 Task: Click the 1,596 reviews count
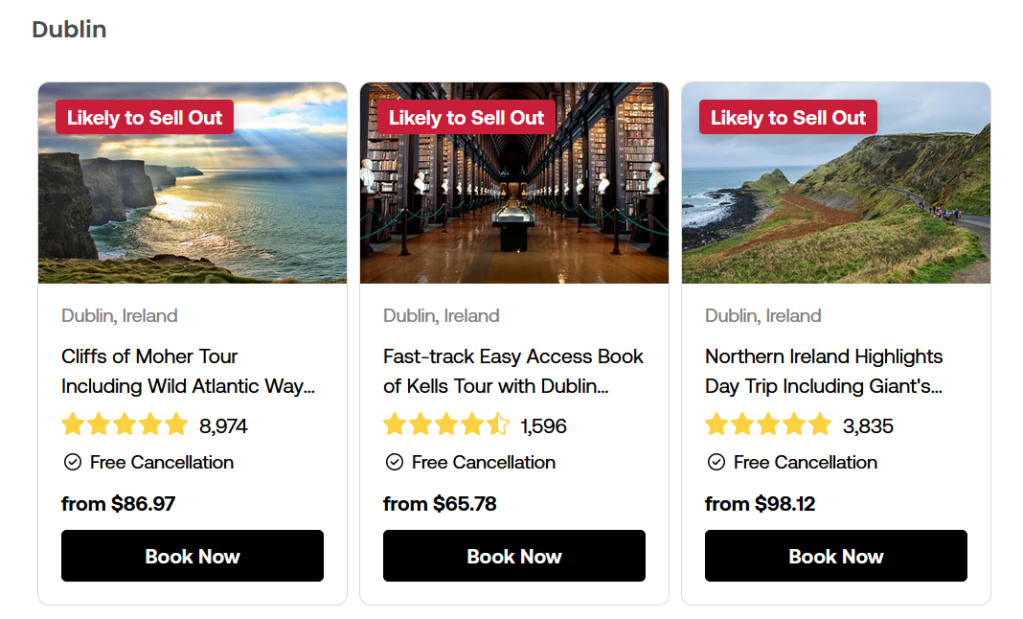click(543, 426)
